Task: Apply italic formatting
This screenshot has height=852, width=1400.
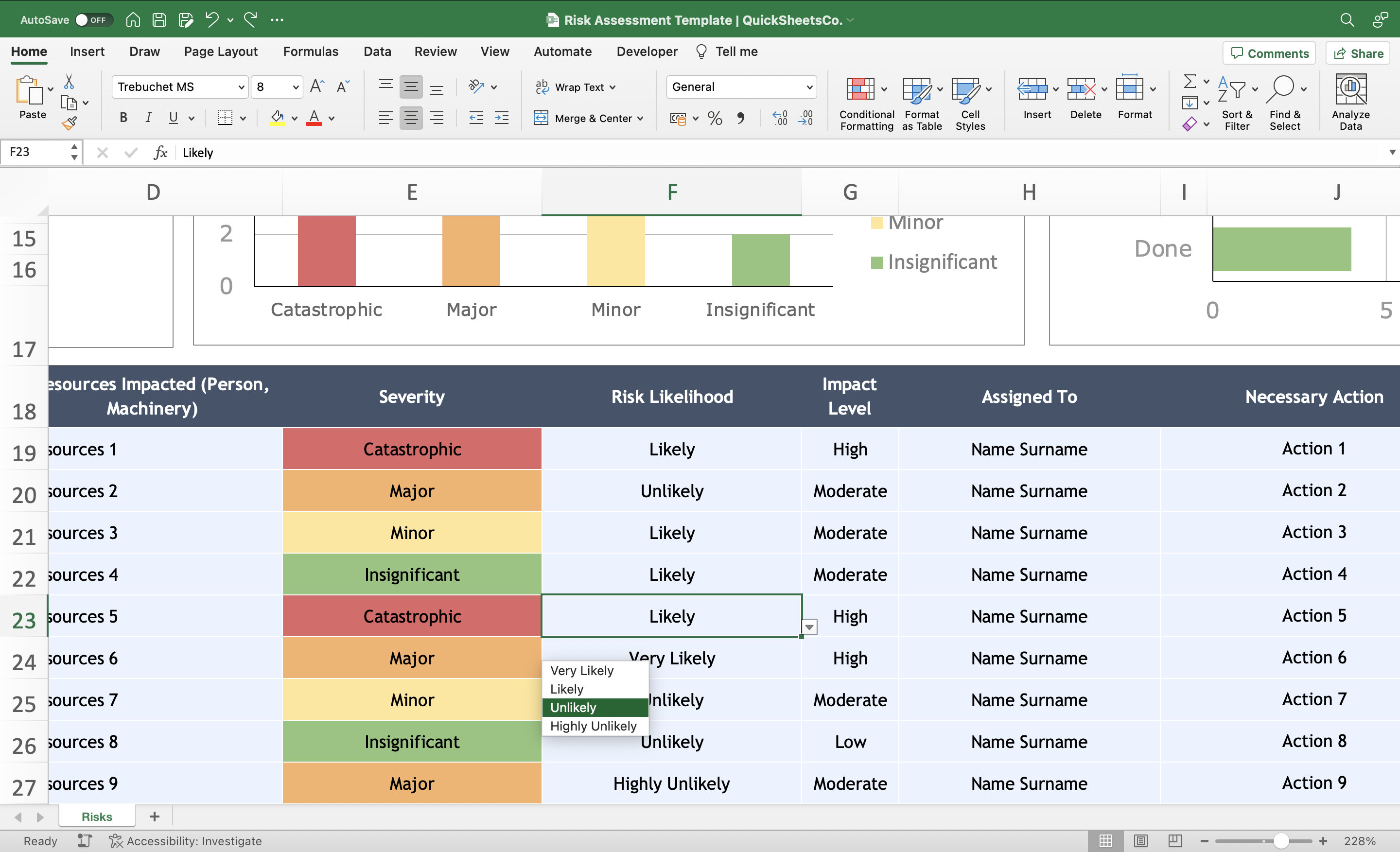Action: (148, 118)
